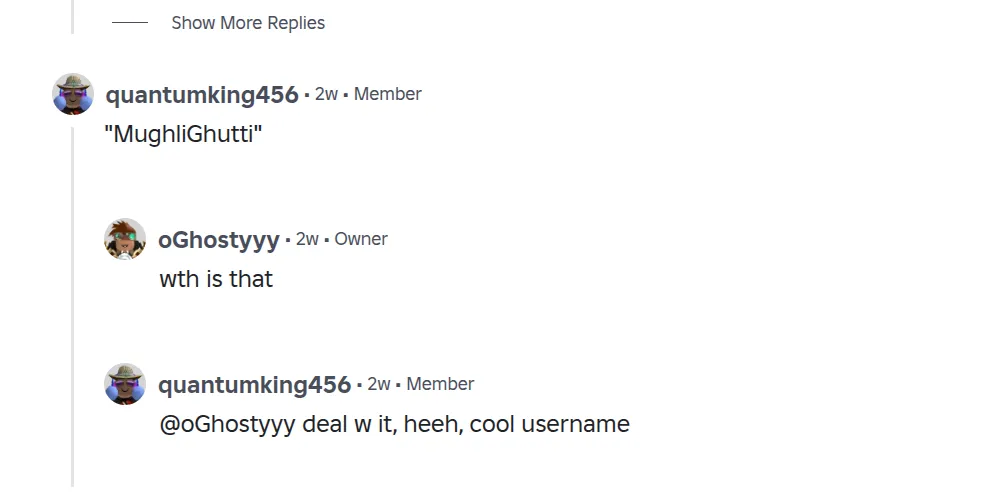Click the 2w timestamp on the "MughliGhutti" comment
The width and height of the screenshot is (986, 502).
pyautogui.click(x=326, y=94)
